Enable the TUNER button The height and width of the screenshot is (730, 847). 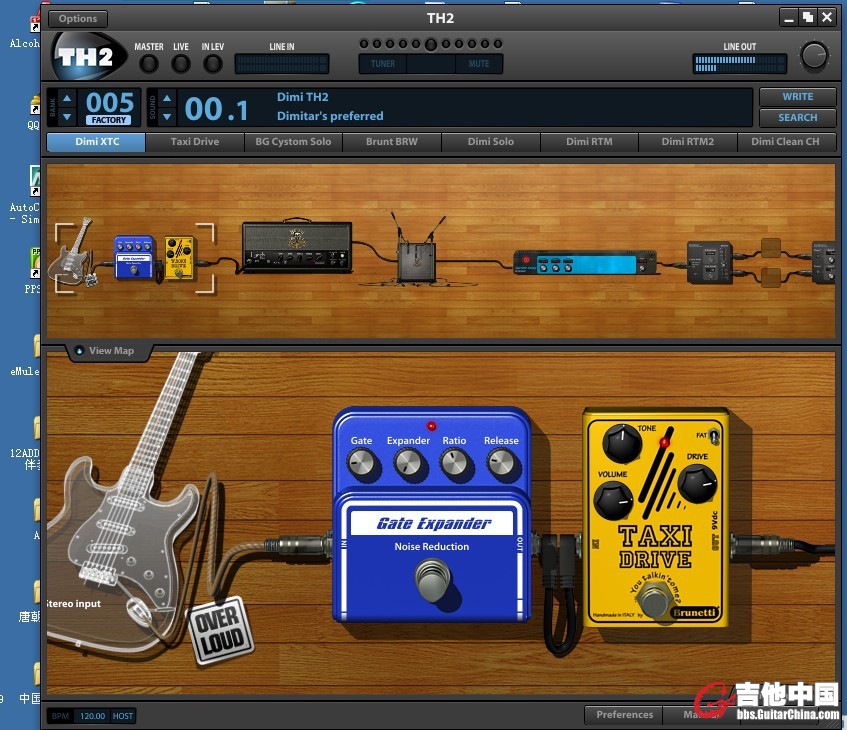[383, 64]
